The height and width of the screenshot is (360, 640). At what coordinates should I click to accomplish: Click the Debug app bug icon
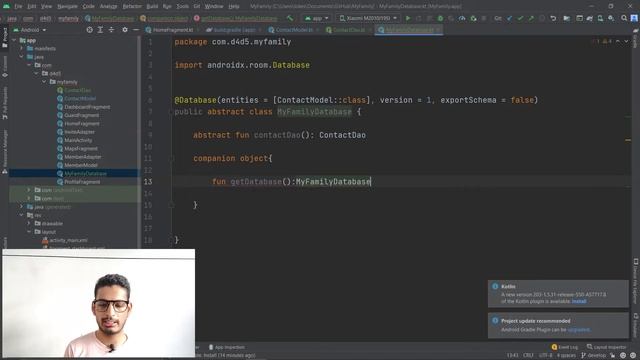(x=440, y=18)
